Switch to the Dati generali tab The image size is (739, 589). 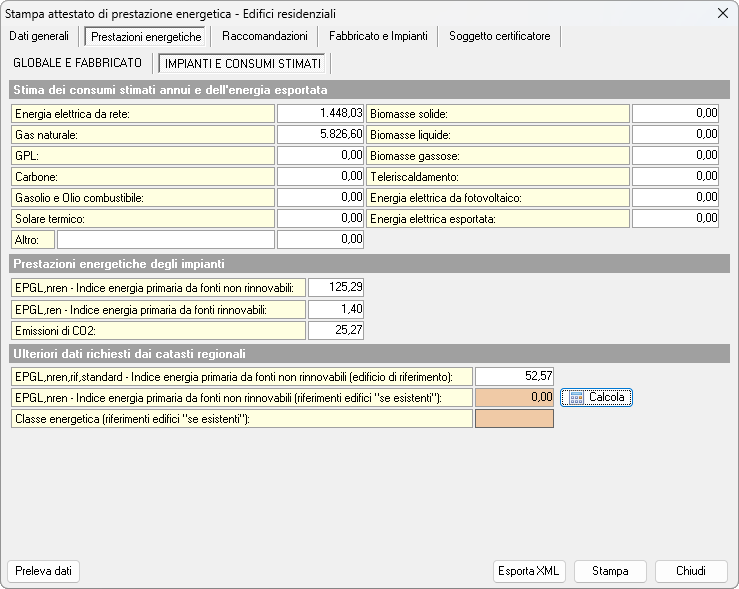[x=39, y=36]
